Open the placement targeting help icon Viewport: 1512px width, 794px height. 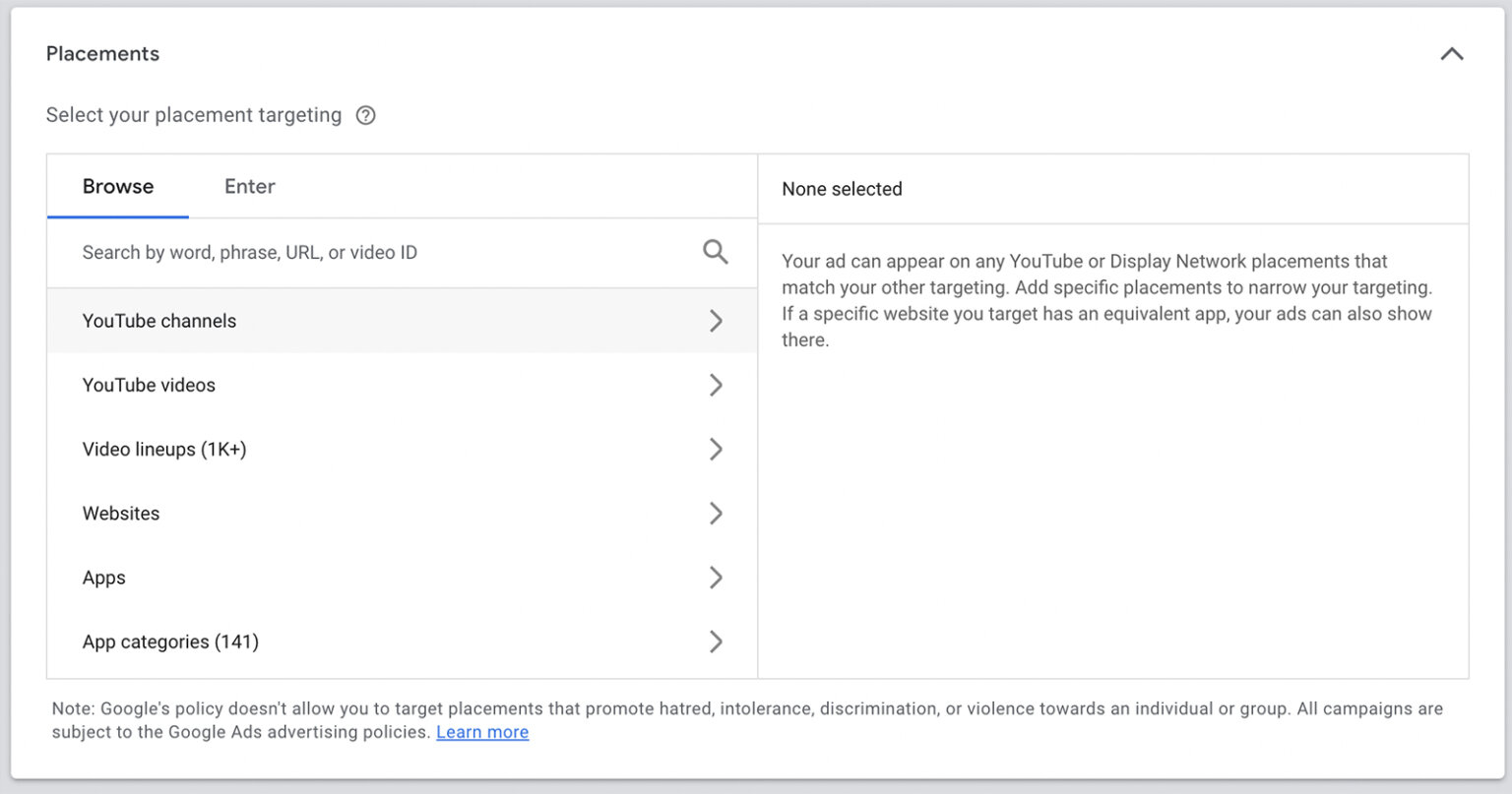tap(365, 115)
